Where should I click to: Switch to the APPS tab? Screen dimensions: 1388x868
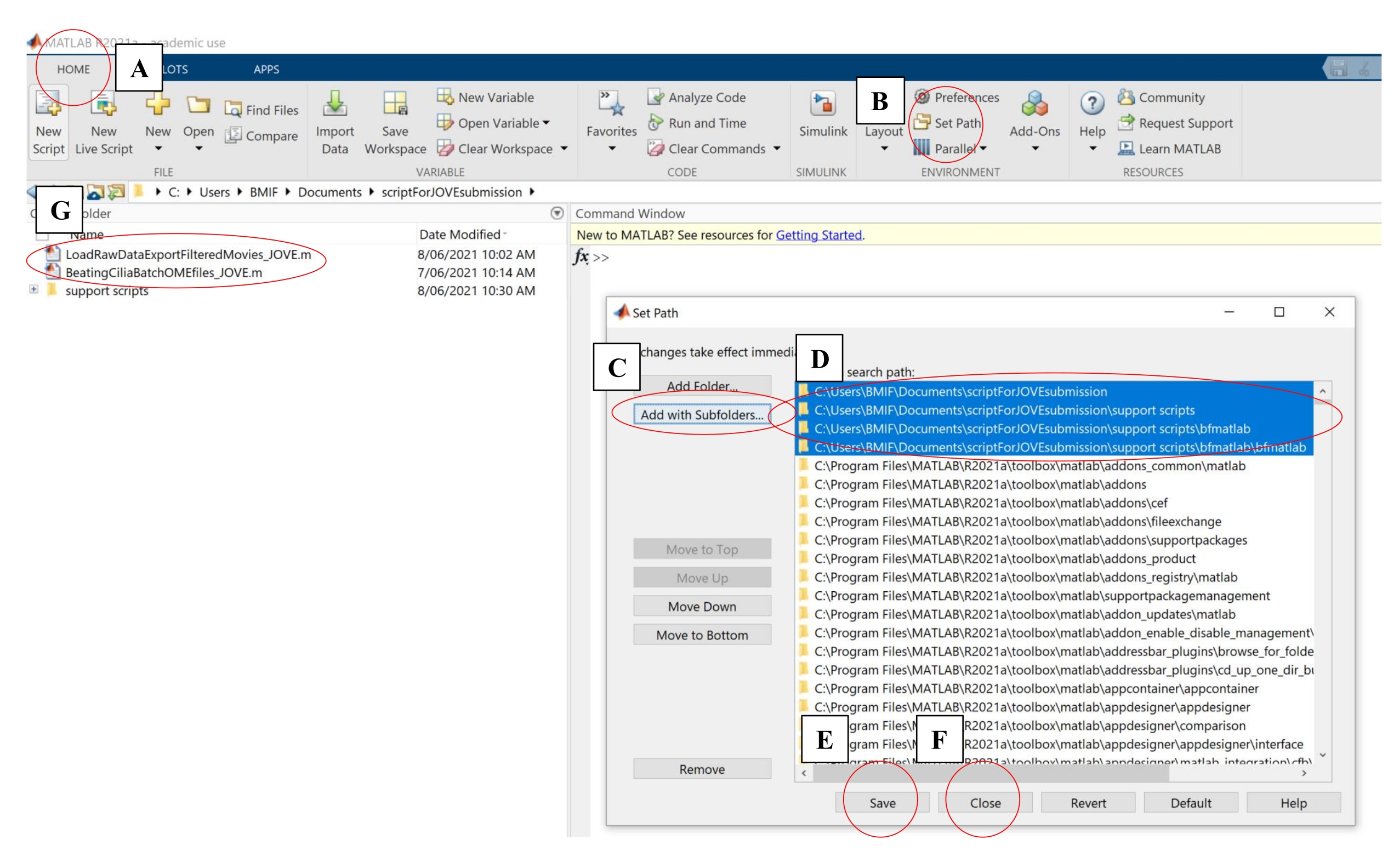pyautogui.click(x=266, y=70)
